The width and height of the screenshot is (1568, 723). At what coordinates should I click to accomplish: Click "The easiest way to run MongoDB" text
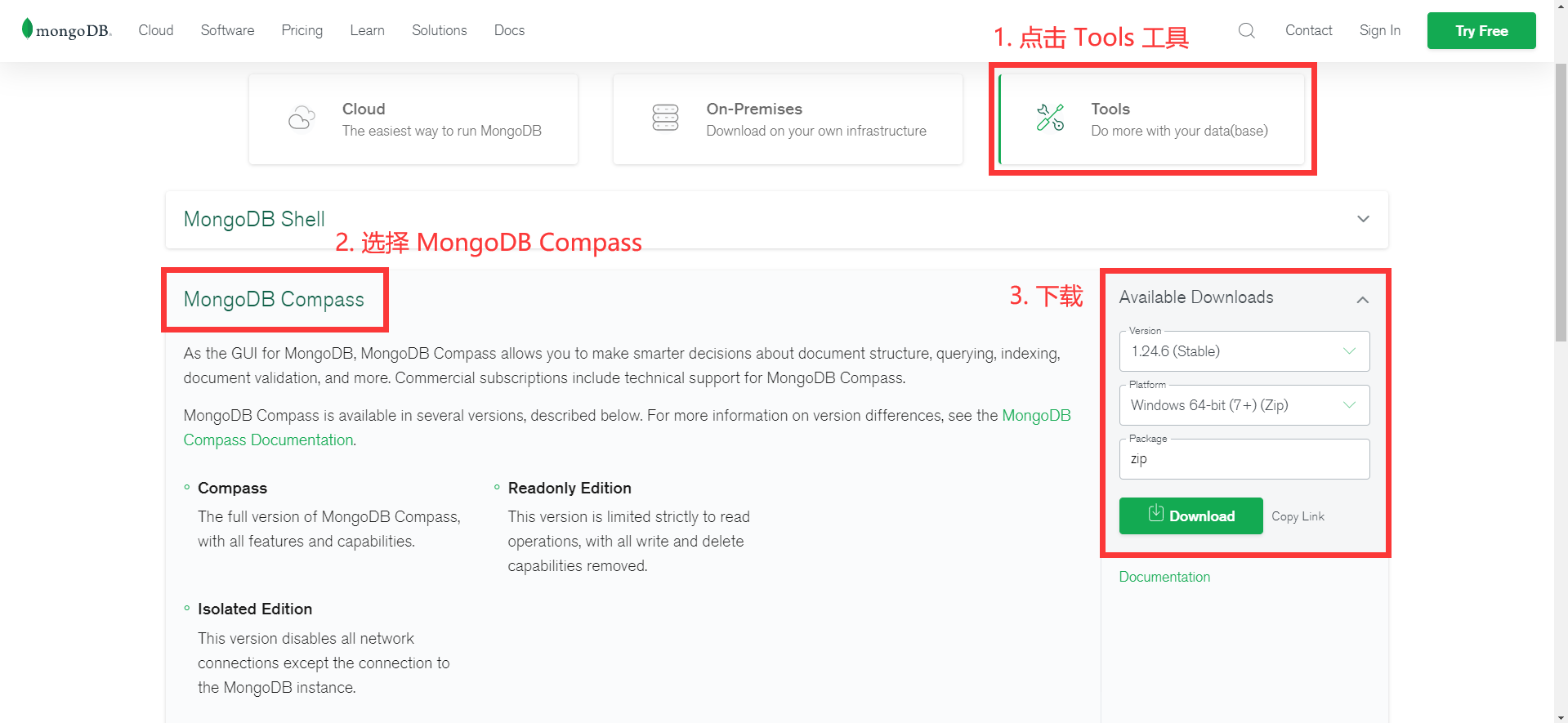tap(441, 131)
